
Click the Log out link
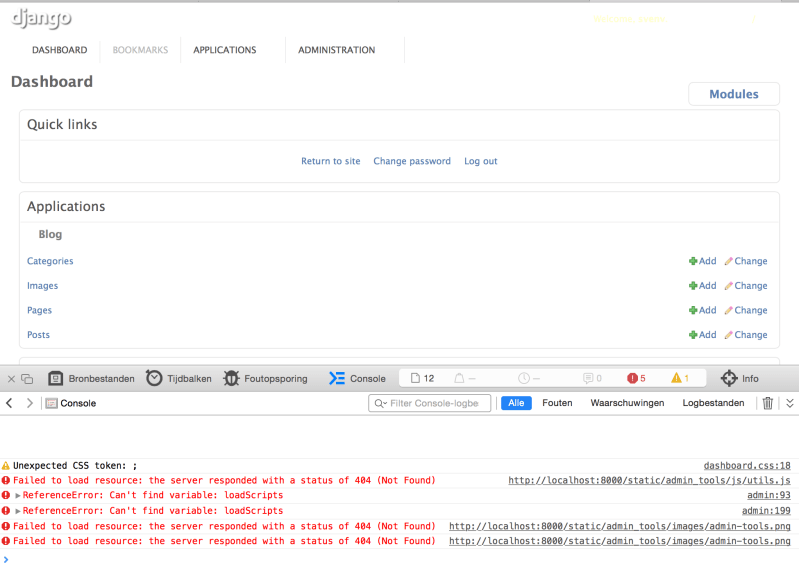point(481,161)
